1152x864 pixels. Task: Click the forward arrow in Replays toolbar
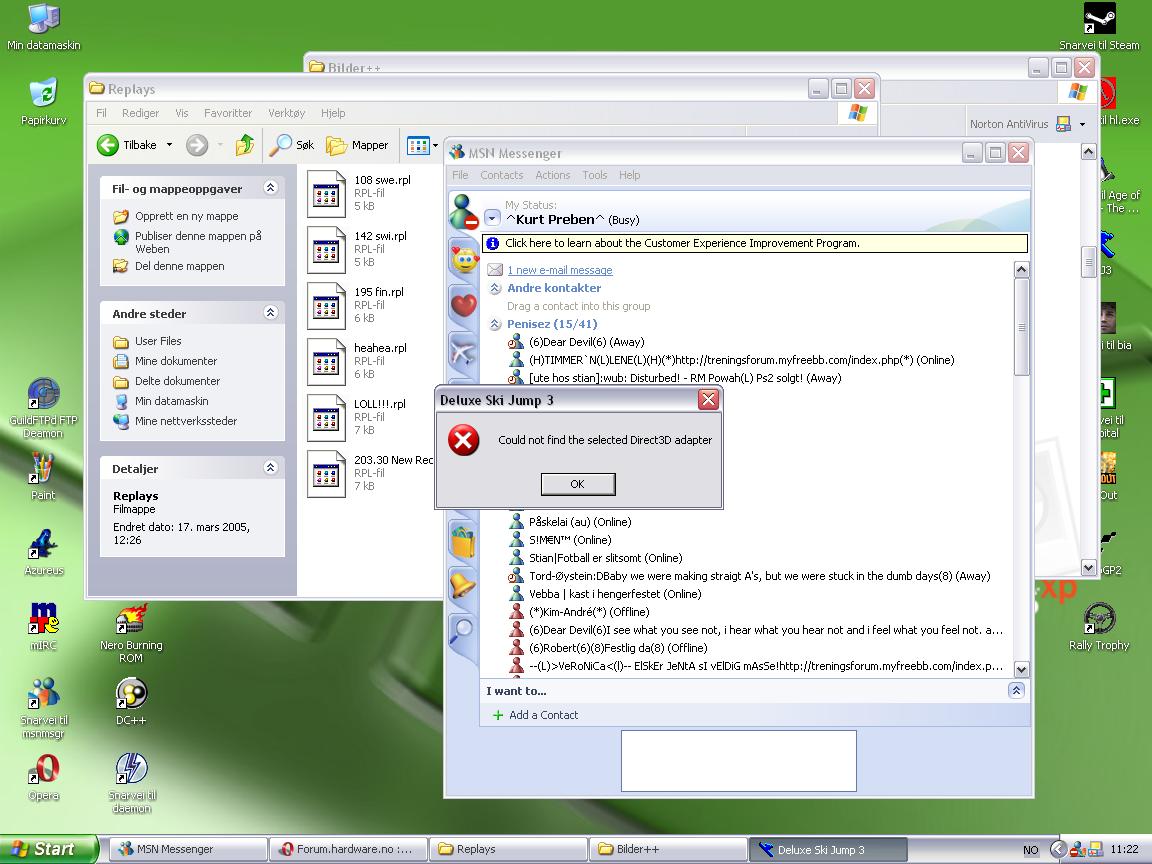coord(197,145)
